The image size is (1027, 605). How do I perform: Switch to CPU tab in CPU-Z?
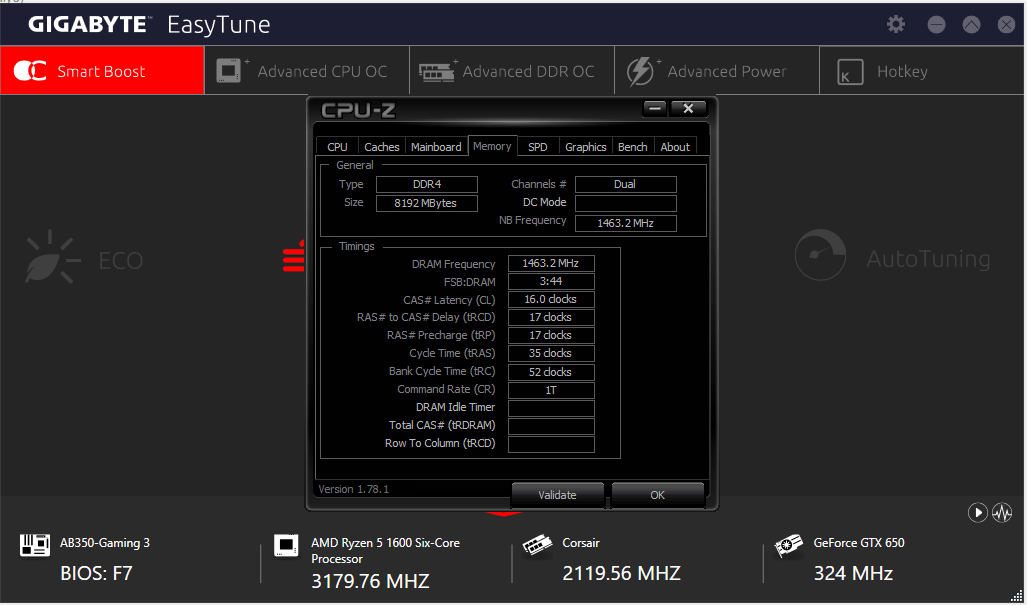tap(337, 147)
